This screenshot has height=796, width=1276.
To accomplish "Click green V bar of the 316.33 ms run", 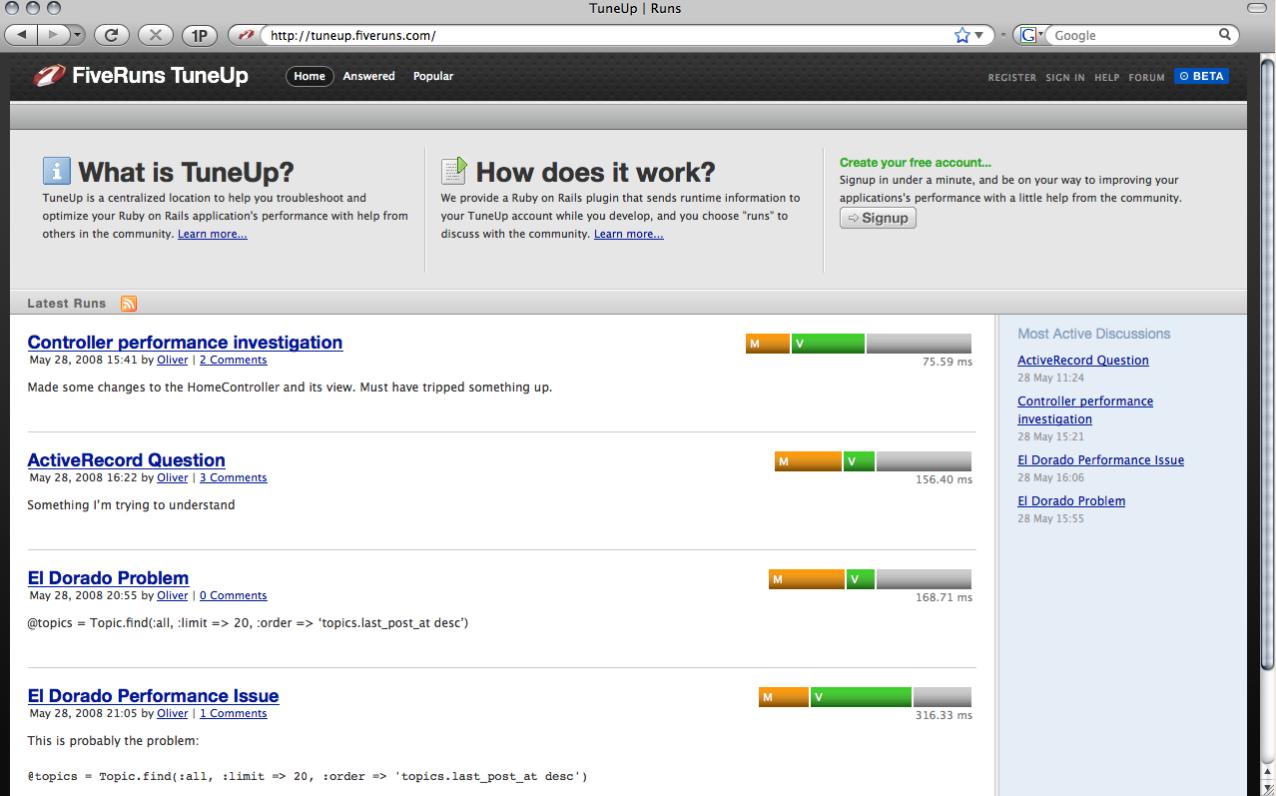I will pos(861,698).
